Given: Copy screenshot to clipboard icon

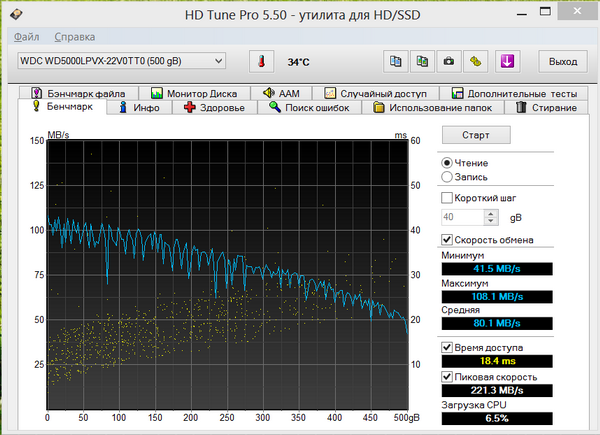Looking at the screenshot, I should click(x=422, y=61).
